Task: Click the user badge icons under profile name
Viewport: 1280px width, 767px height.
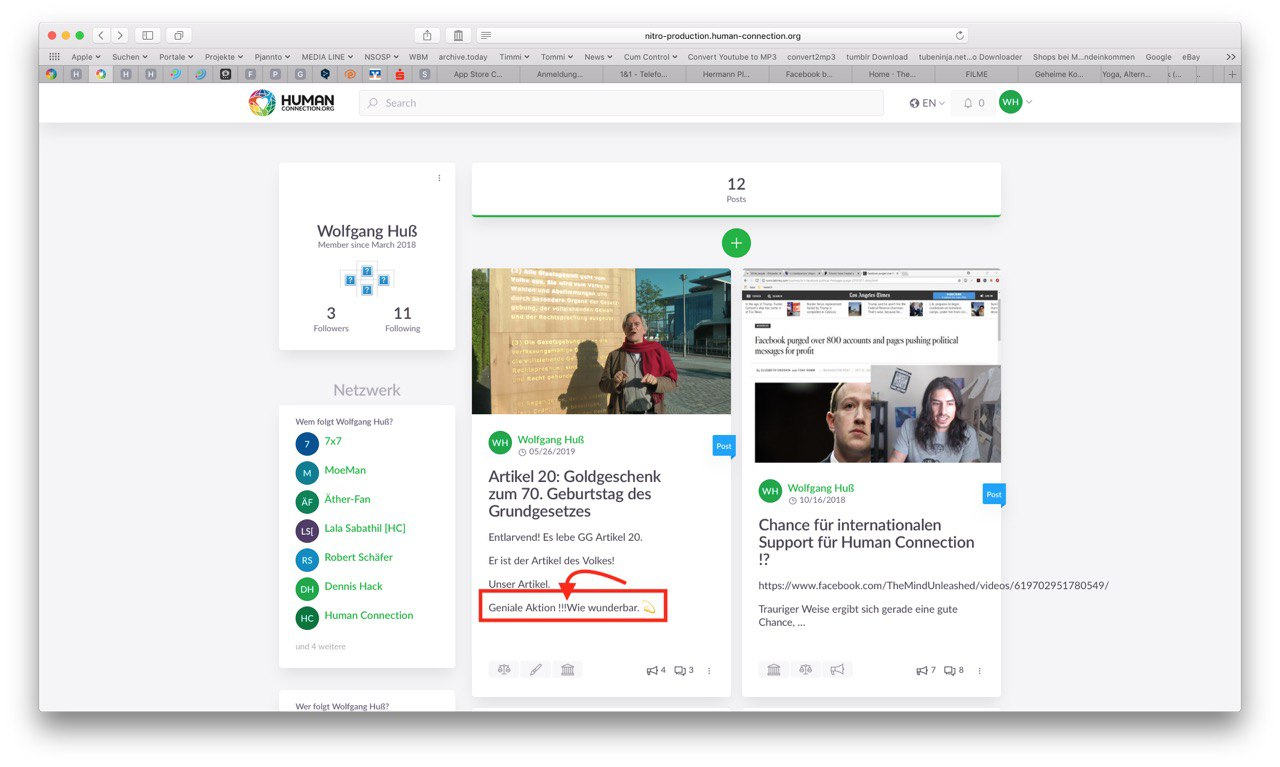Action: pyautogui.click(x=367, y=280)
